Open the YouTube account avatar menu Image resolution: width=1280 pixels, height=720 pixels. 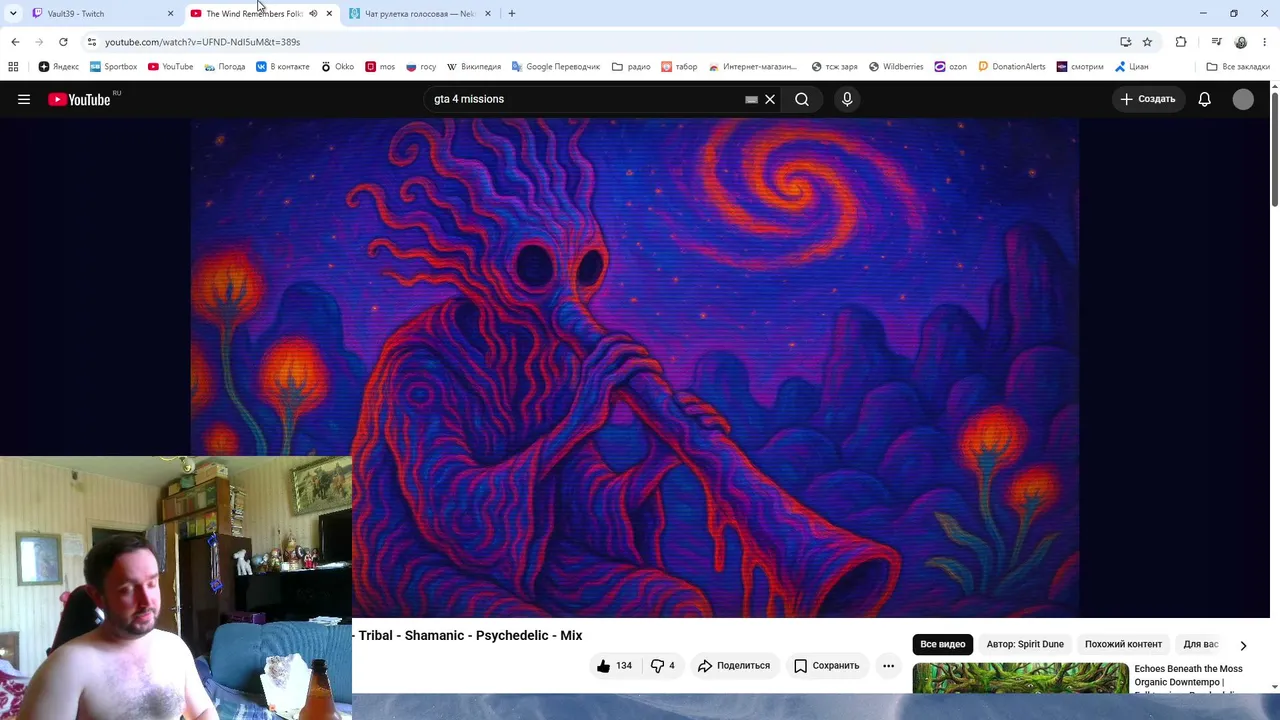click(x=1243, y=99)
